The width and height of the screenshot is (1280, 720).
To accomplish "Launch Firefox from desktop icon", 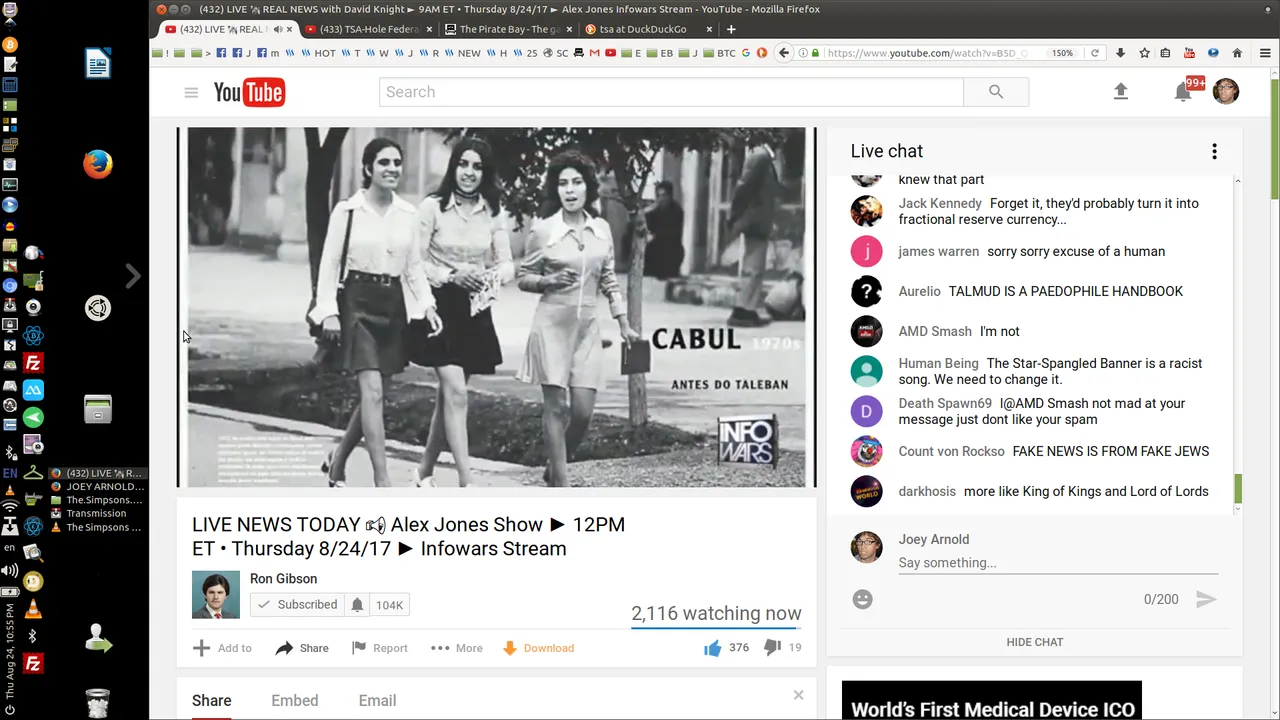I will (x=98, y=163).
